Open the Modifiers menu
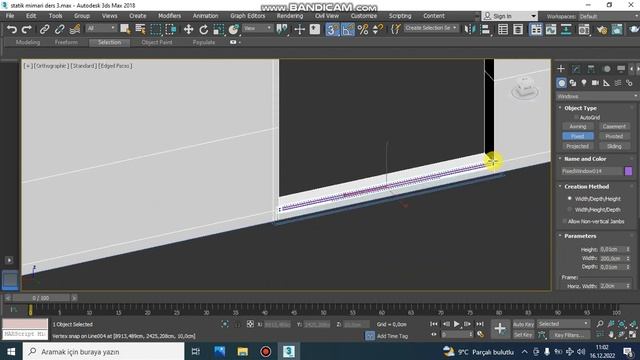Screen dimensions: 640x360 click(169, 16)
